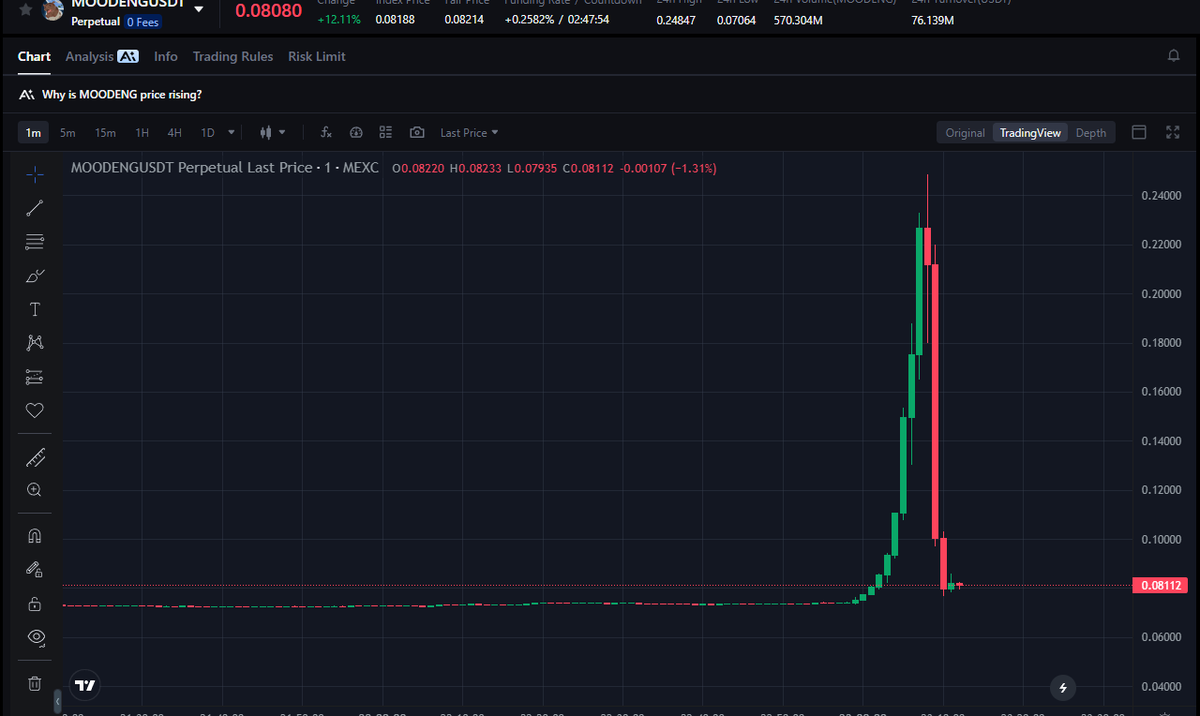Switch chart to Depth view
Viewport: 1200px width, 716px height.
pyautogui.click(x=1090, y=132)
